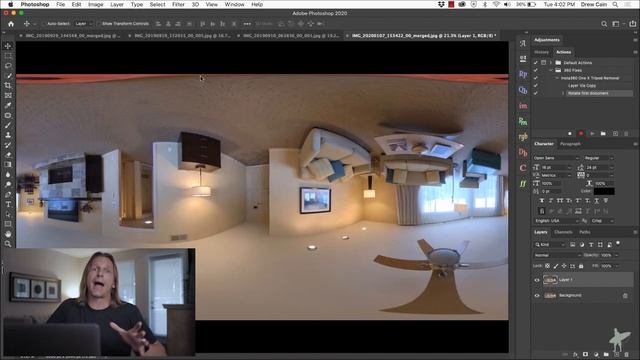Image resolution: width=640 pixels, height=360 pixels.
Task: Switch to the Channels tab
Action: [x=563, y=232]
